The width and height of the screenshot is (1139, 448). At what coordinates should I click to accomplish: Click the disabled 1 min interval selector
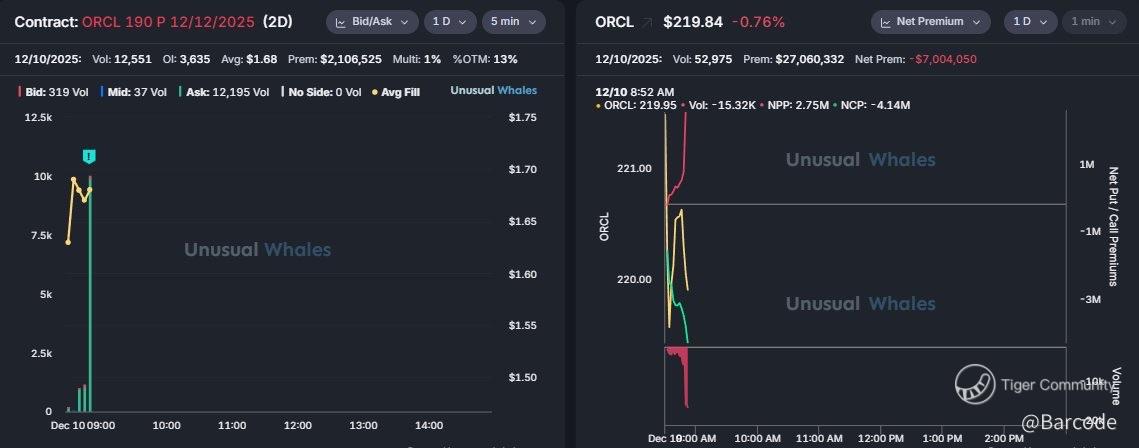click(1095, 22)
